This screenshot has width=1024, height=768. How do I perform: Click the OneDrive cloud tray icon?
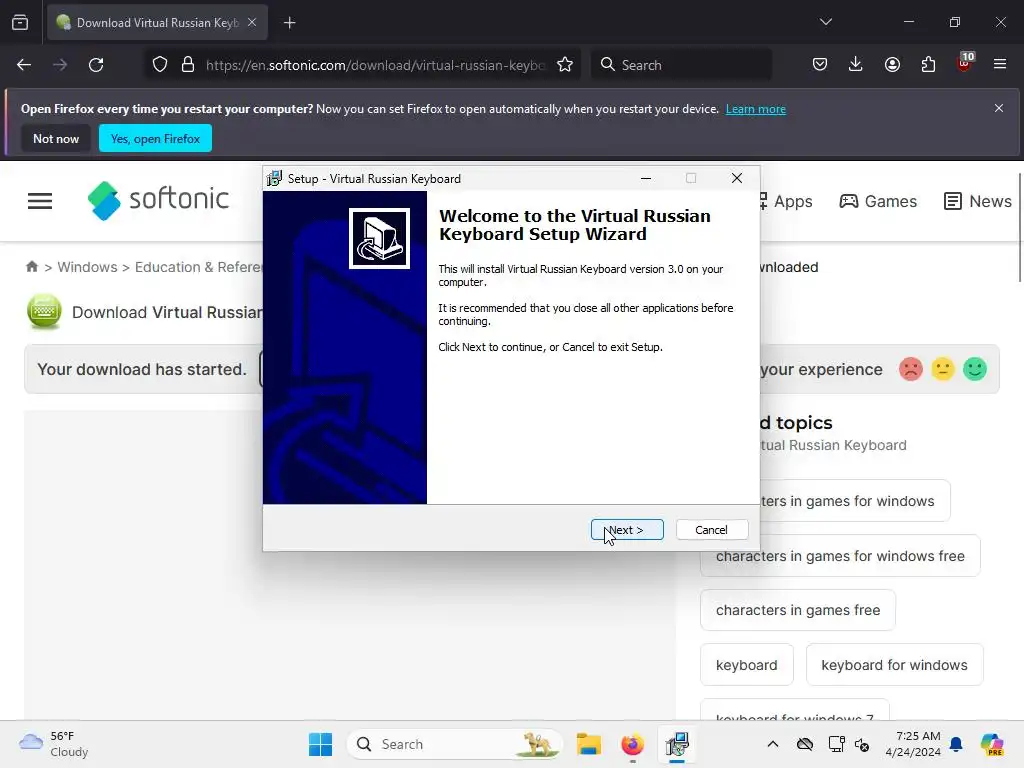pos(805,744)
